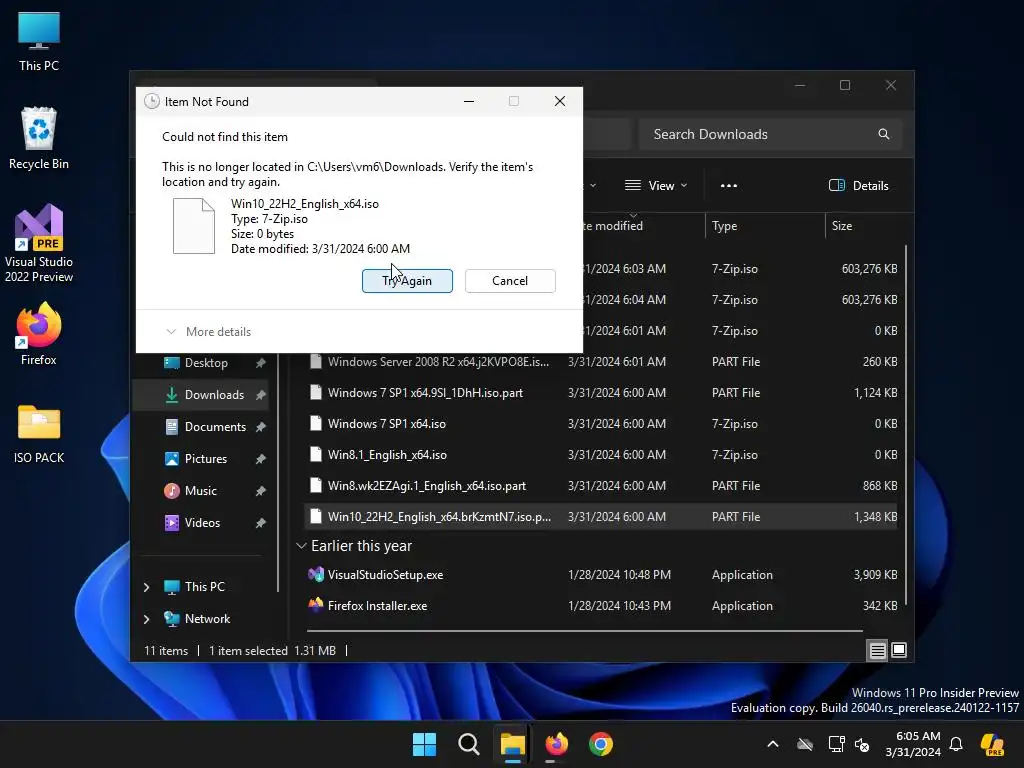The image size is (1024, 768).
Task: Select Windows 7 SP1 x64.iso file
Action: 601,424
